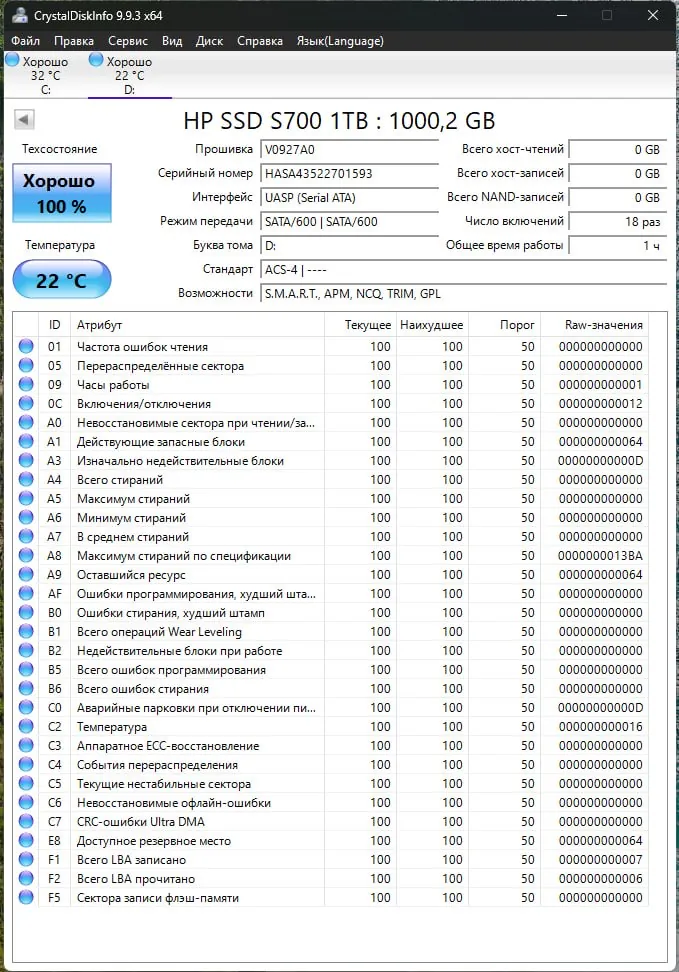This screenshot has height=972, width=679.
Task: Click the previous disk arrow button
Action: 24,120
